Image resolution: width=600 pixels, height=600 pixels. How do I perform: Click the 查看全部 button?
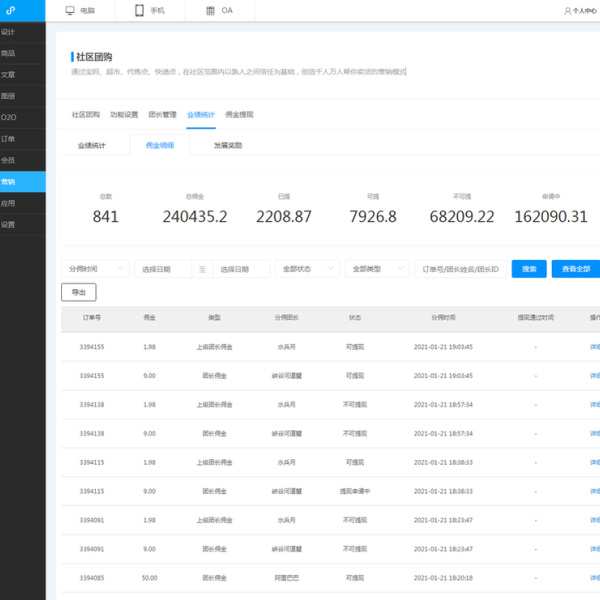pos(576,269)
